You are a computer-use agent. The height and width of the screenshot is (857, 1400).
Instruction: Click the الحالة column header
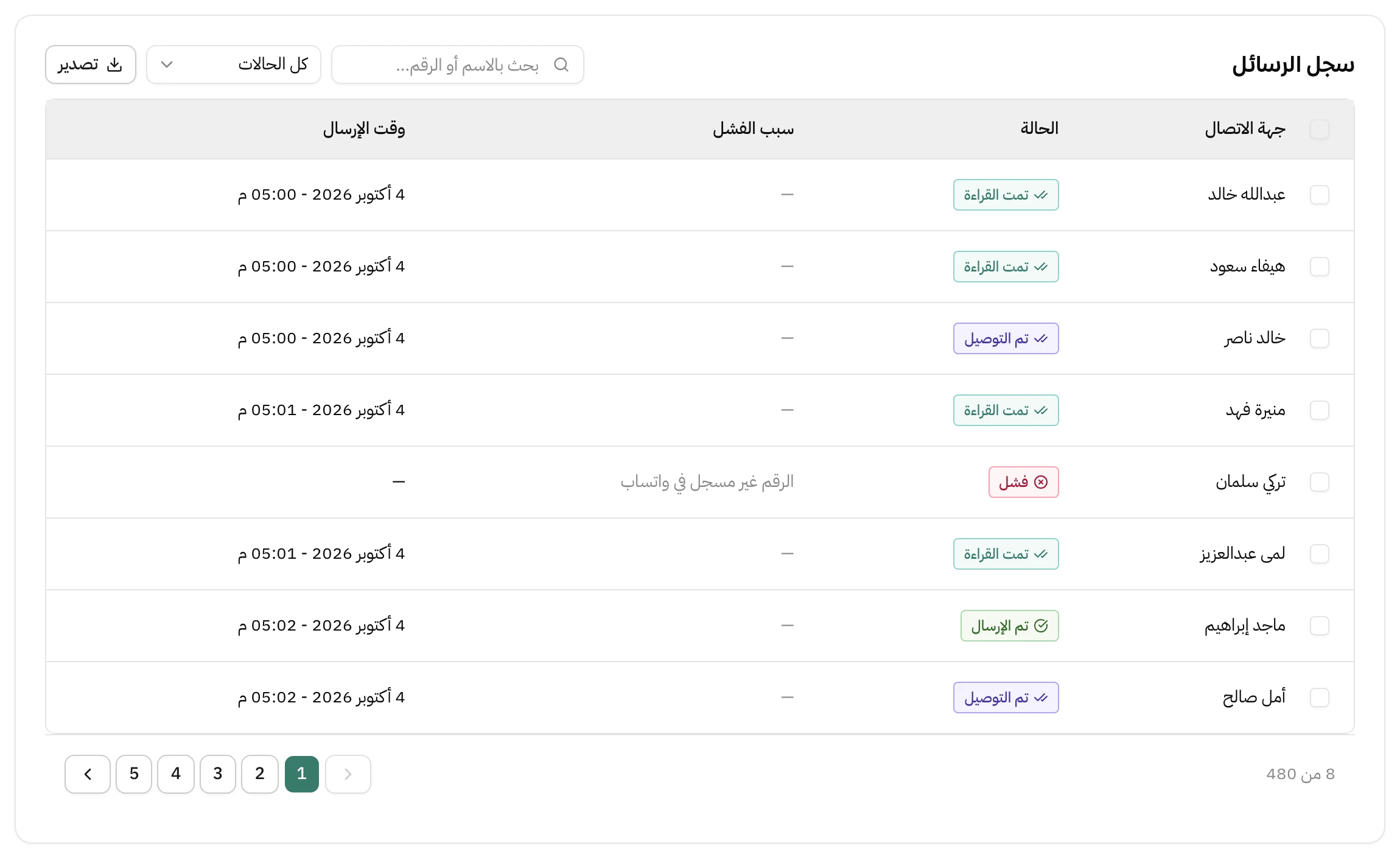(x=1040, y=129)
